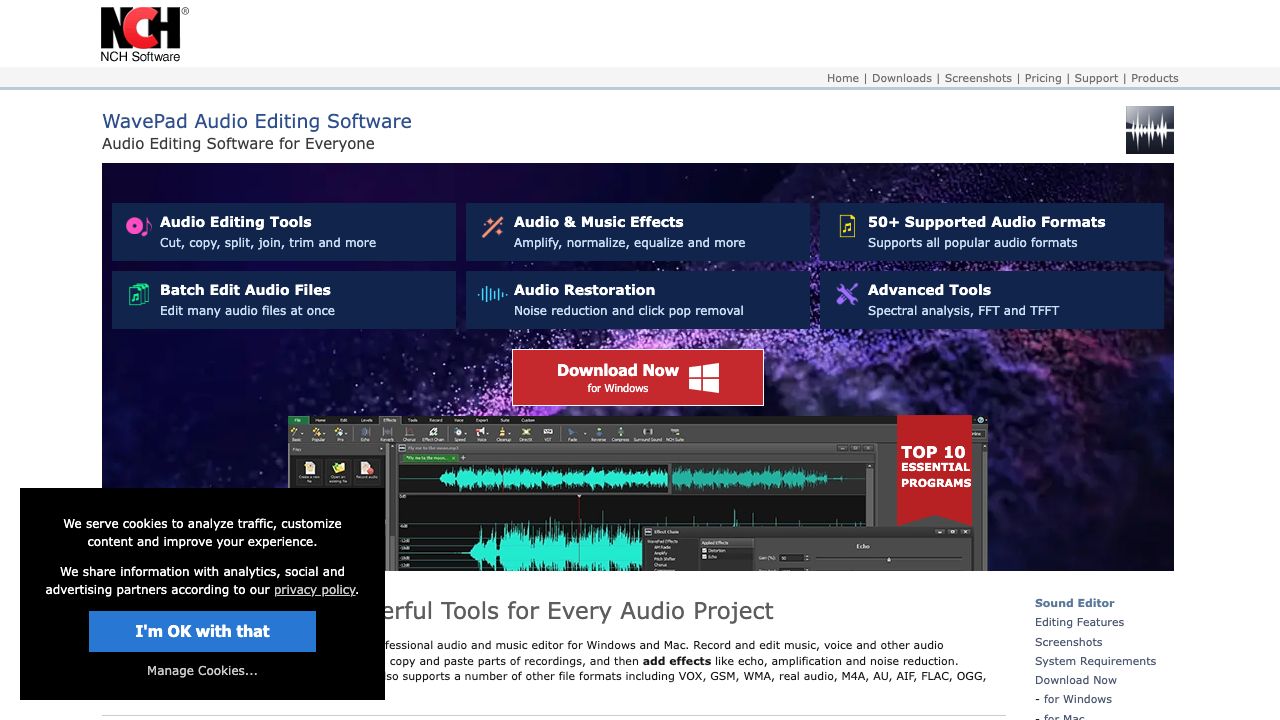
Task: Open the Support navigation link
Action: click(1096, 78)
